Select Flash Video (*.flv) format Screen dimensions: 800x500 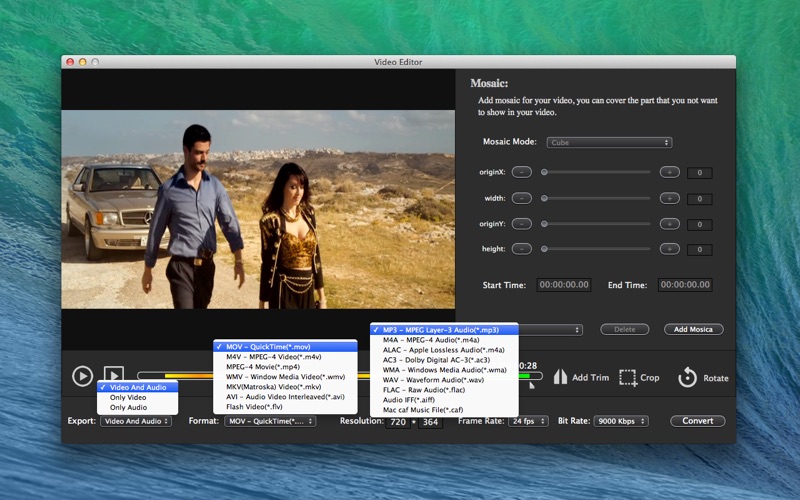[x=285, y=407]
